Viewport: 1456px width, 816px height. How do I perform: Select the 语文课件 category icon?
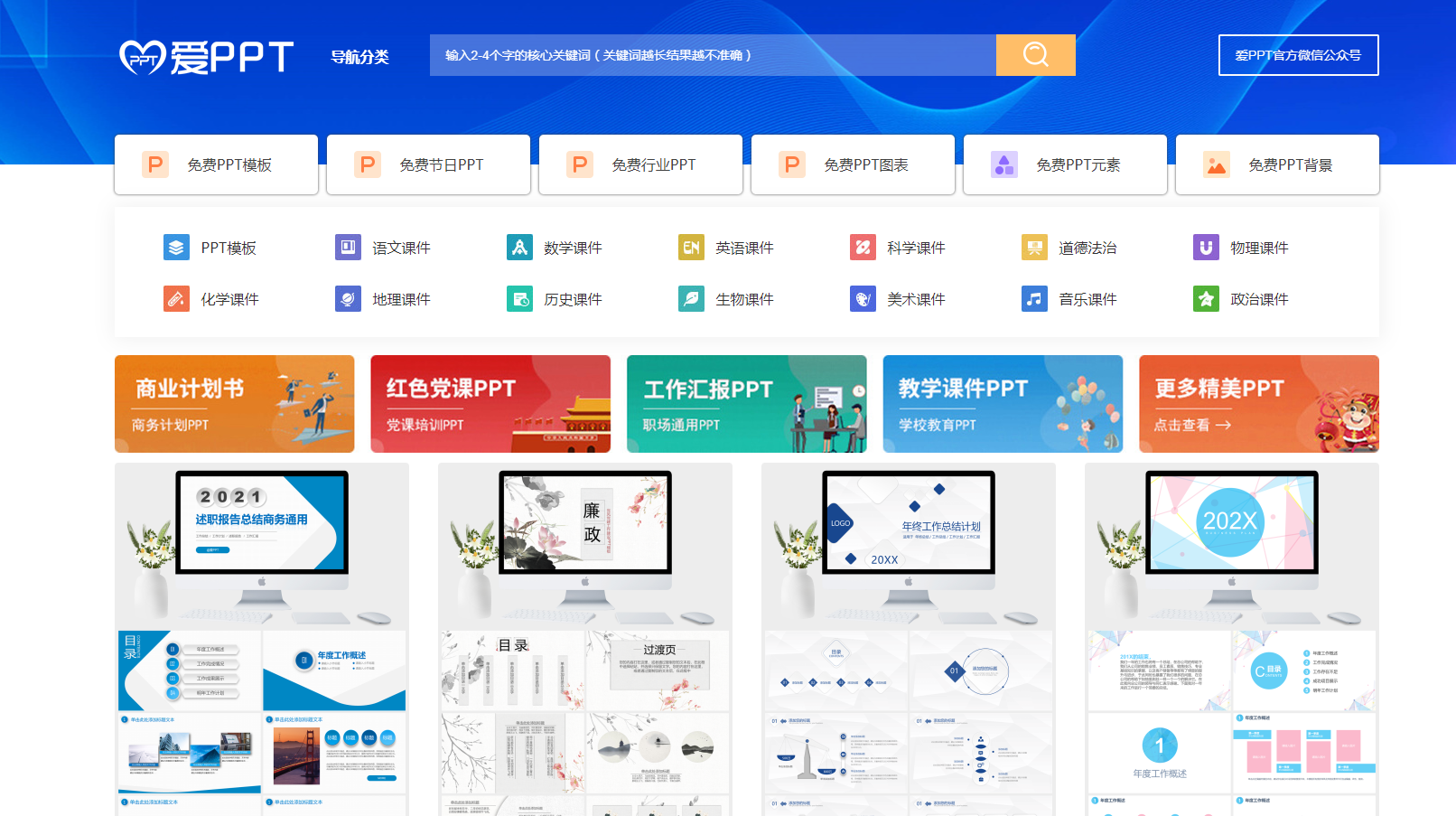tap(349, 247)
